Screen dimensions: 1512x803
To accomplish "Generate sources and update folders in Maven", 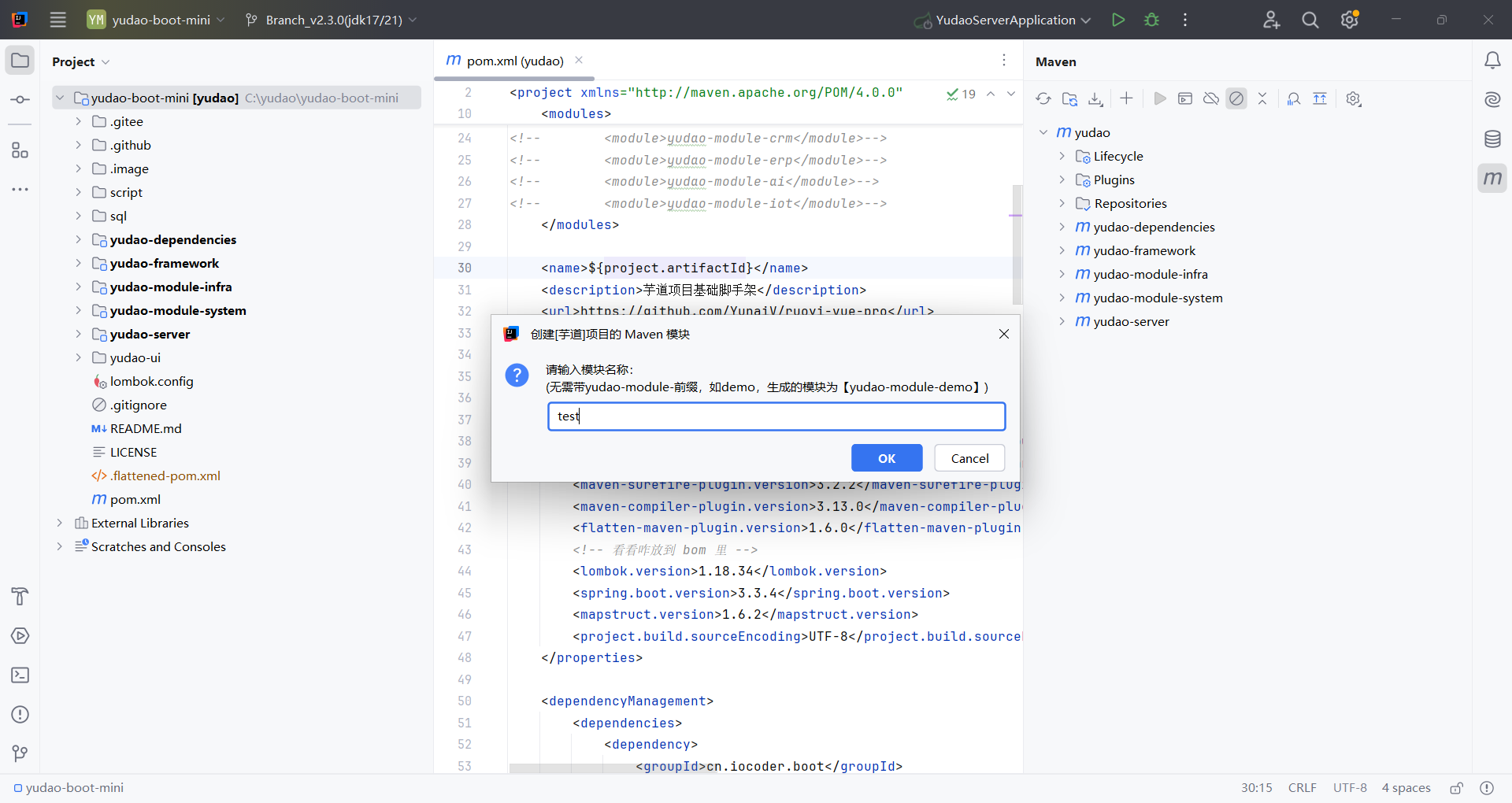I will tap(1069, 98).
